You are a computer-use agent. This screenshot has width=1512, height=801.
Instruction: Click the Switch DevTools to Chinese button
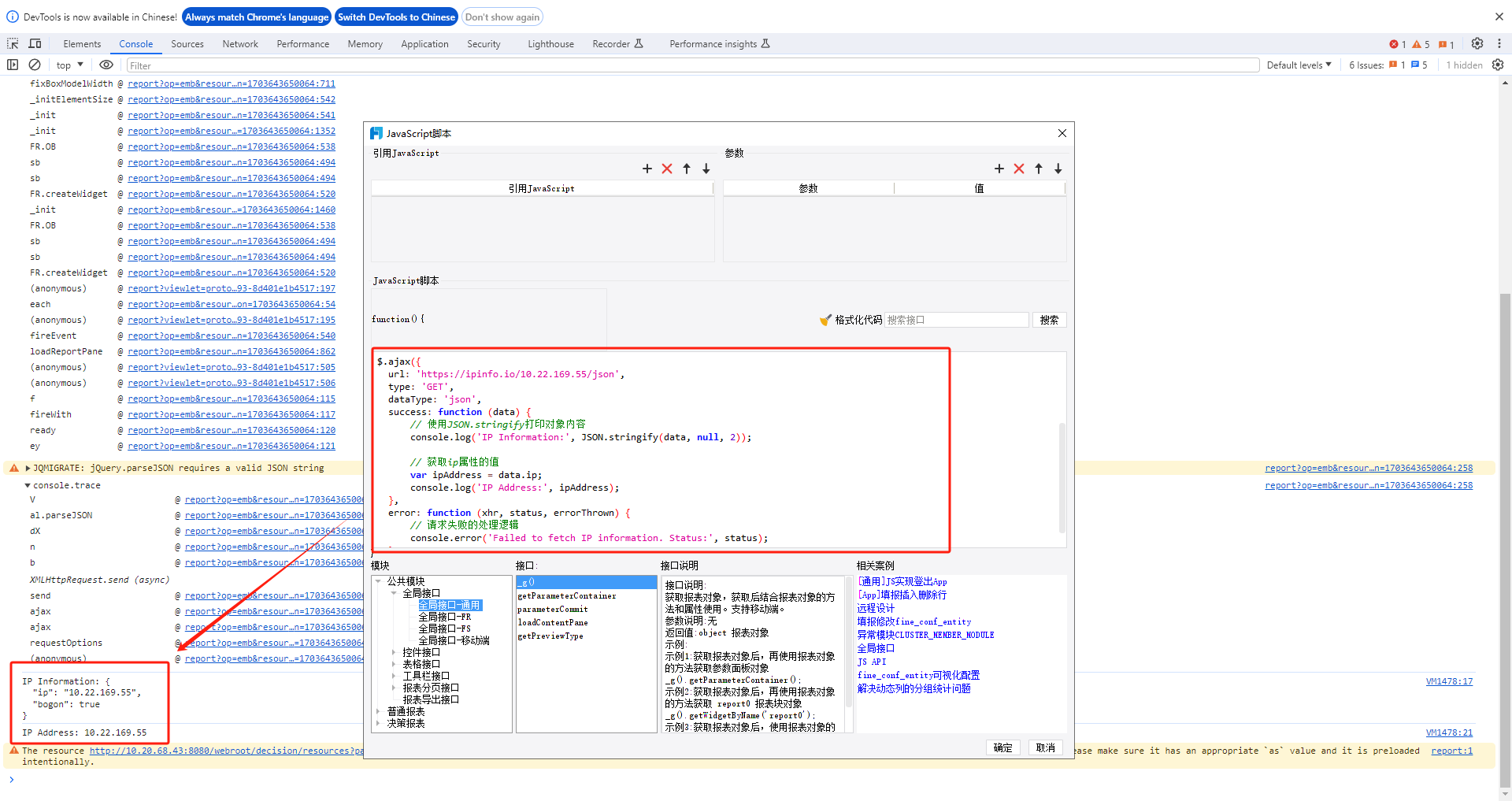tap(396, 17)
